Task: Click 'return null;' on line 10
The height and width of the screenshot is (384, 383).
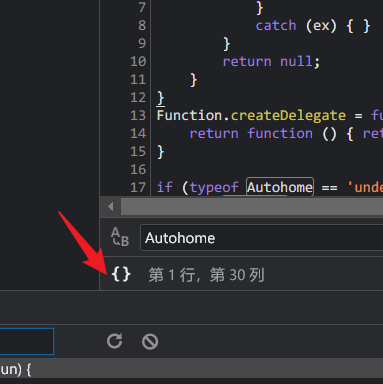Action: [x=271, y=61]
